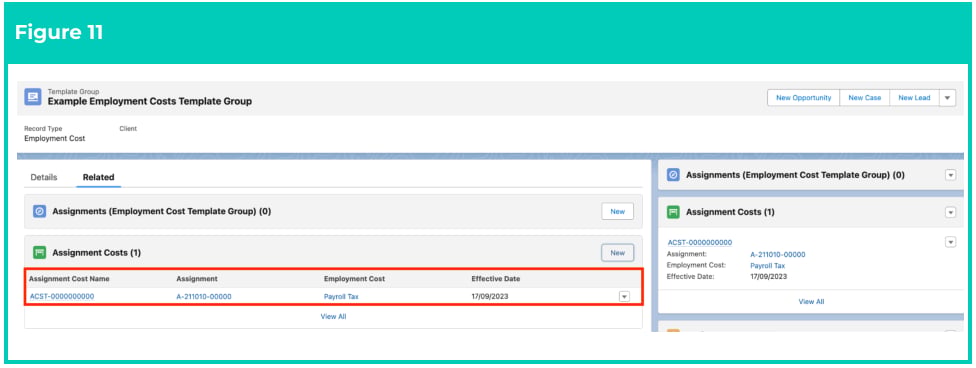Viewport: 976px width, 368px height.
Task: Click the Assignments (Employment Cost Template Group) sidebar heading
Action: coord(795,176)
